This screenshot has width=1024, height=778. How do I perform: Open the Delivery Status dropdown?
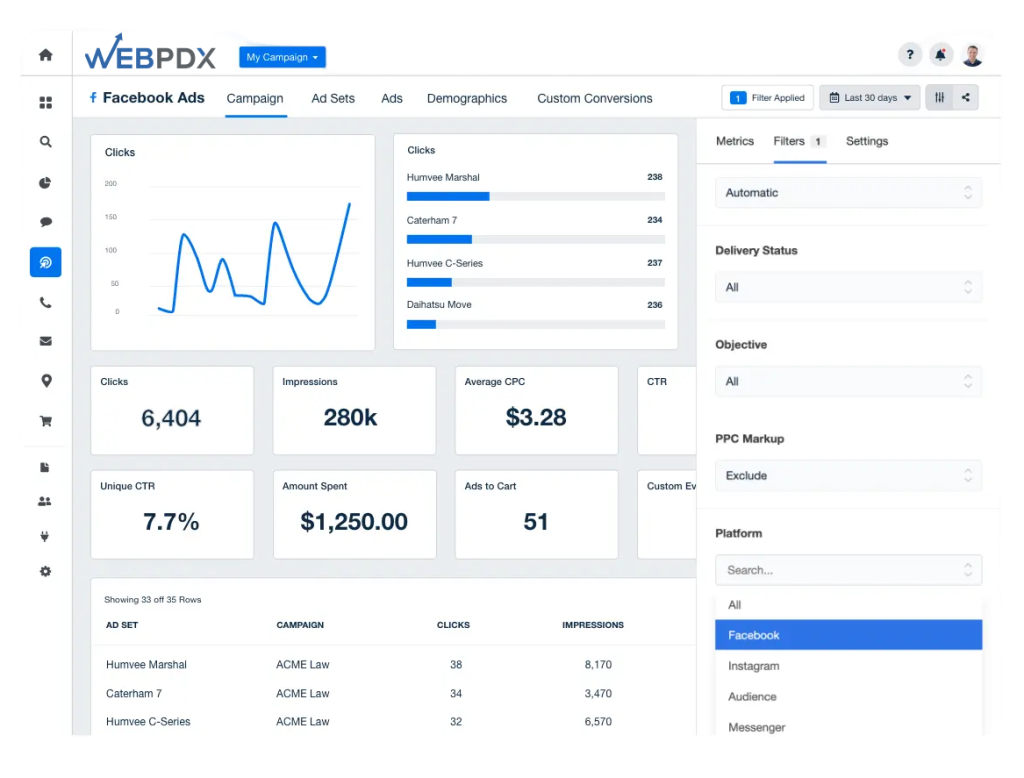click(848, 287)
